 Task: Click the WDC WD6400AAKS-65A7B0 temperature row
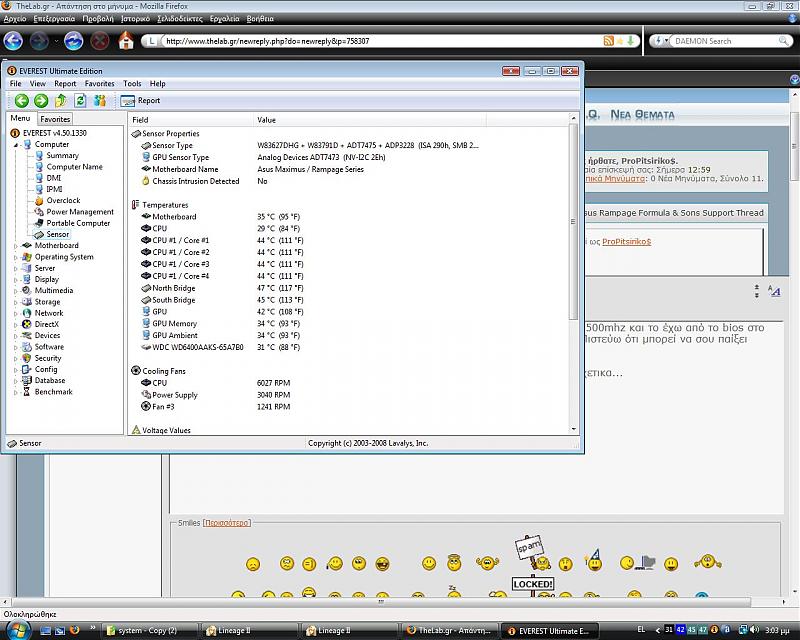(220, 348)
